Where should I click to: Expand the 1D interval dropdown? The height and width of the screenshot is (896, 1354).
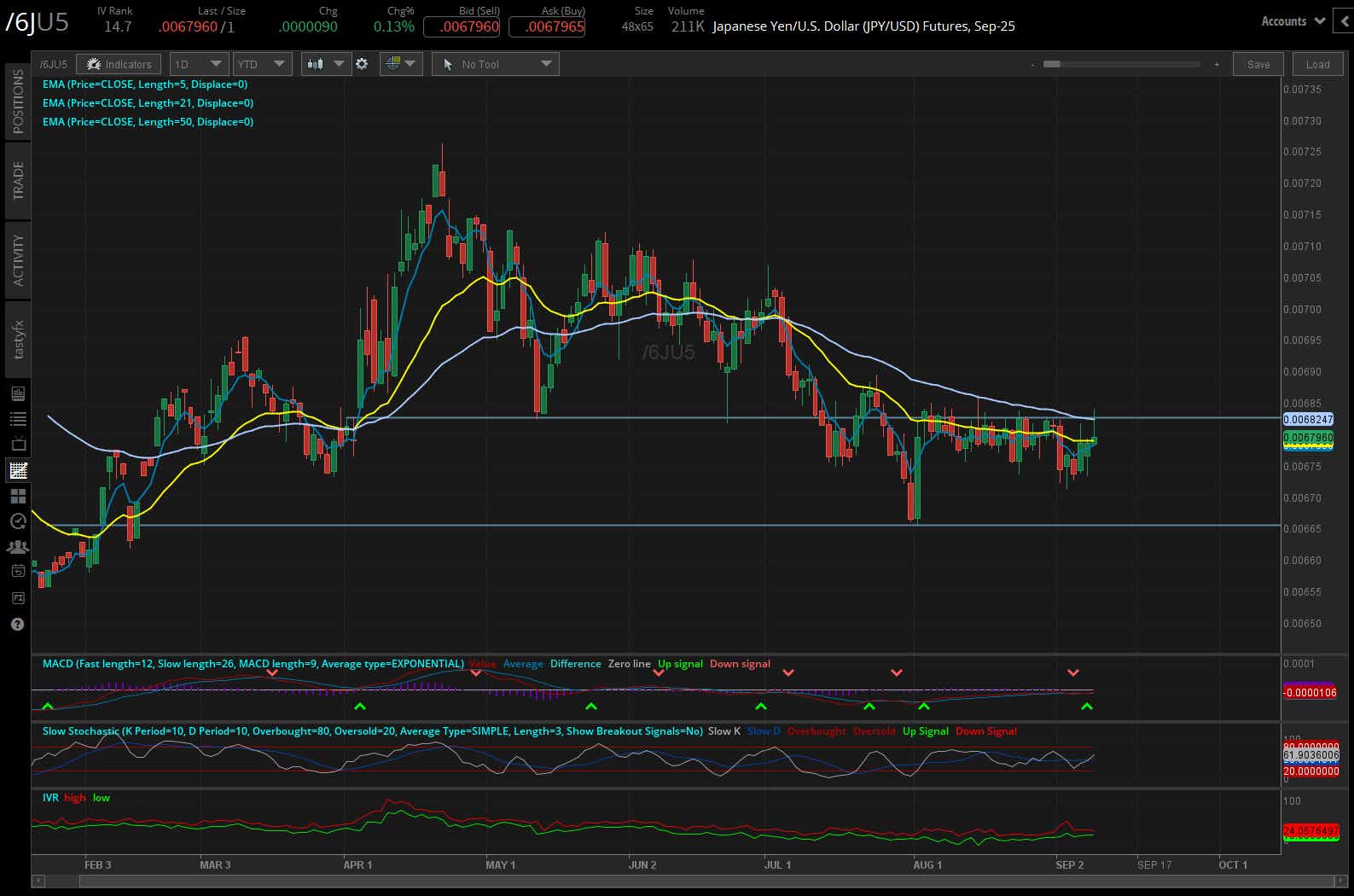point(198,64)
